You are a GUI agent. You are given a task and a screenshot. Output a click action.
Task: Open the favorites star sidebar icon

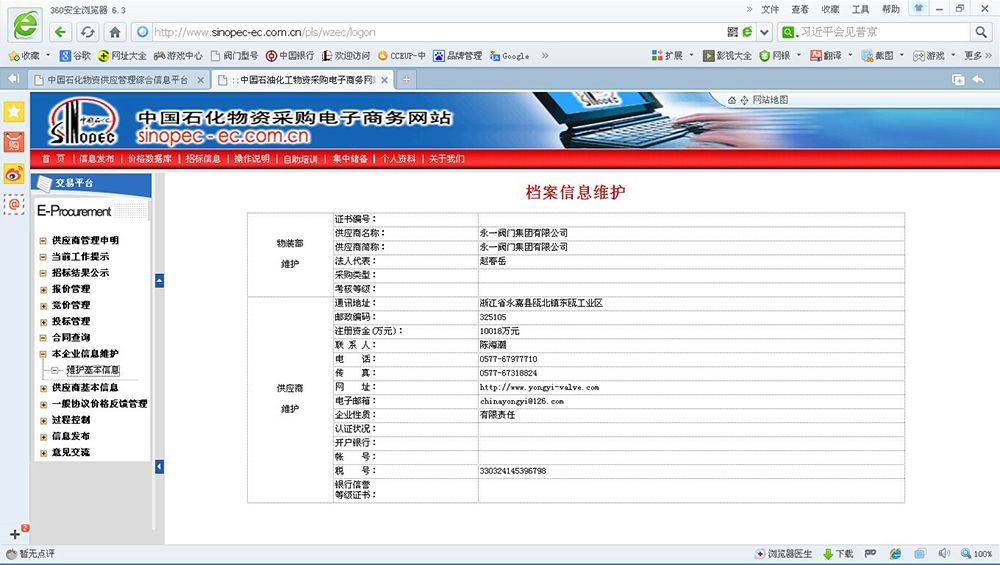14,111
